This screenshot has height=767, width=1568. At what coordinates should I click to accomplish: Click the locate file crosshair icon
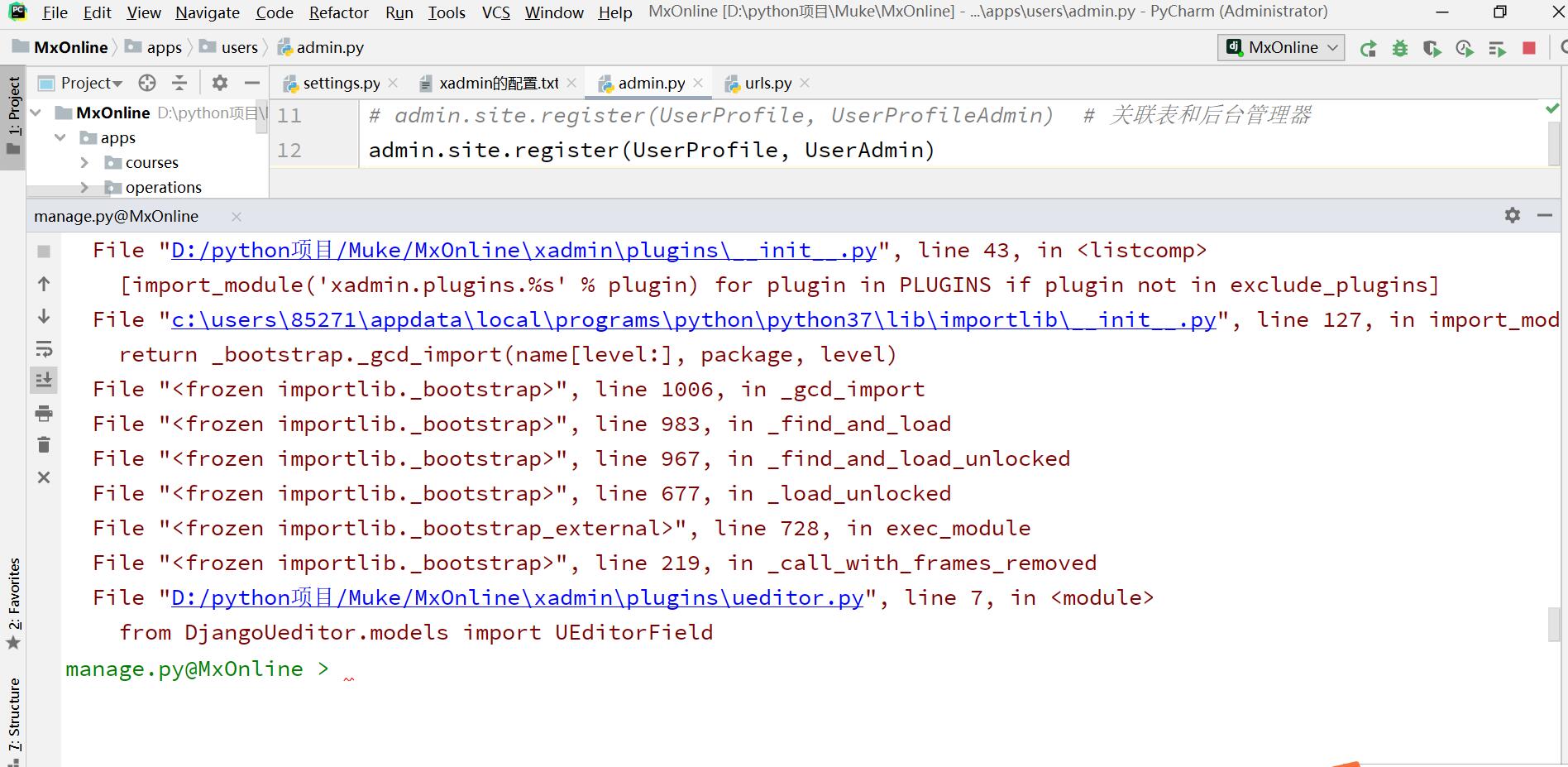(147, 83)
